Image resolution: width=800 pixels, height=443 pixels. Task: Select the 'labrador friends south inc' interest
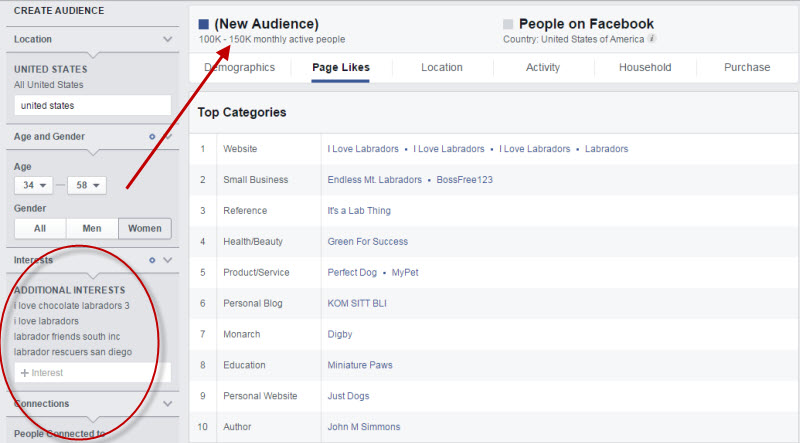coord(67,337)
